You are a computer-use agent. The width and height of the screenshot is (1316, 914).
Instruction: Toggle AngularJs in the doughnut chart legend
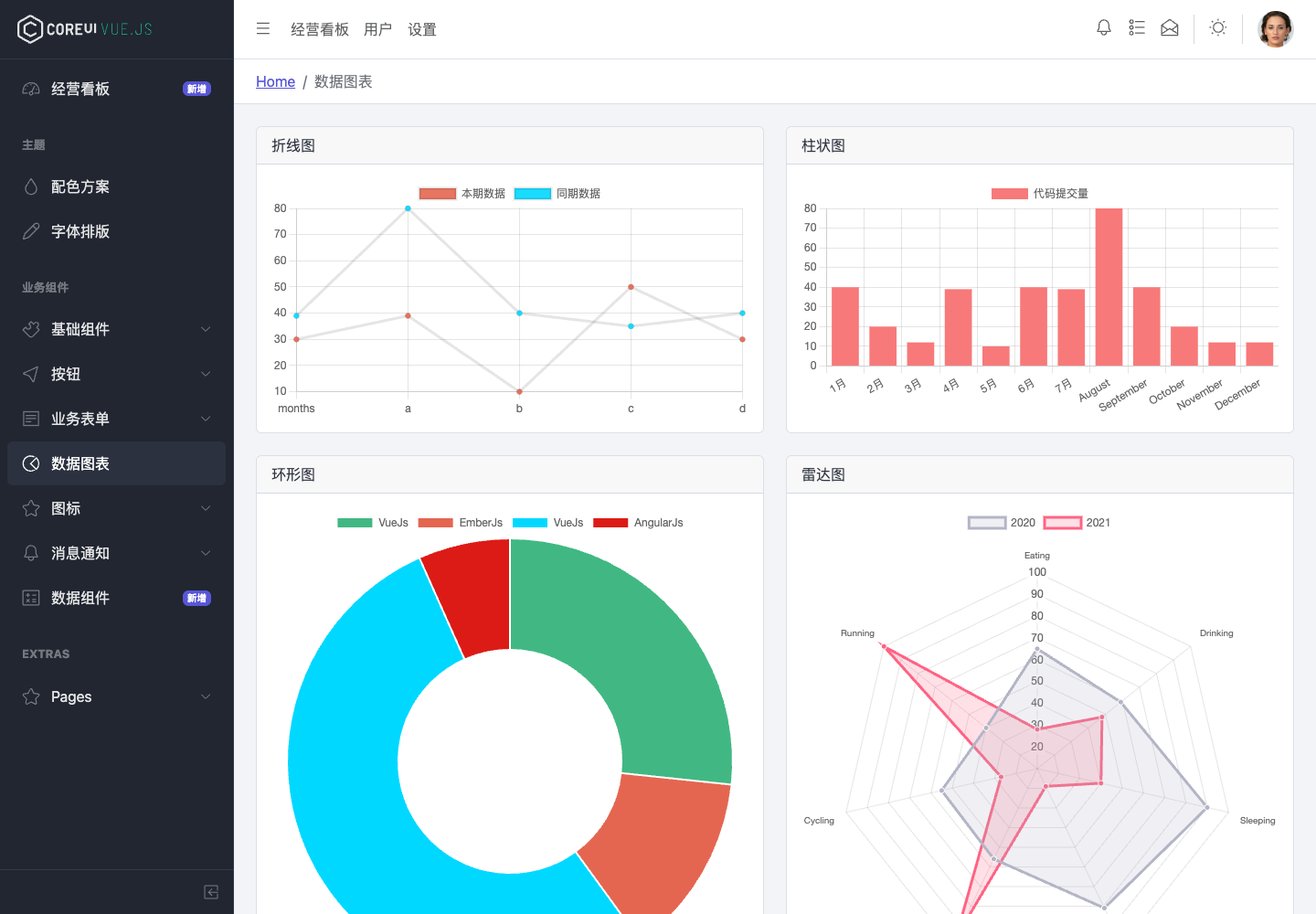638,523
